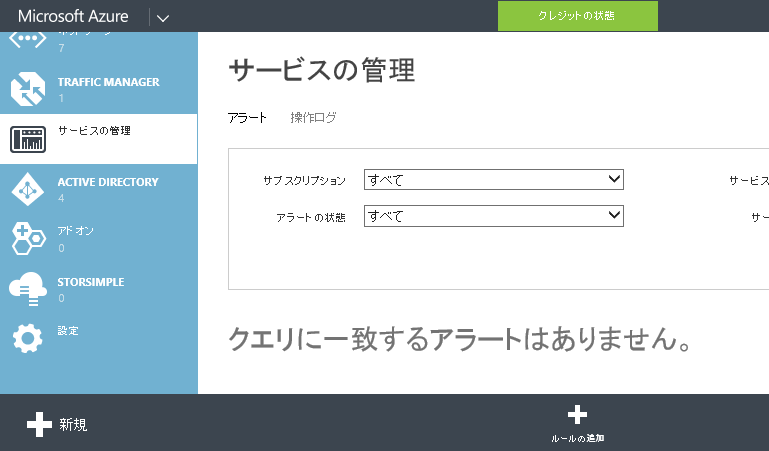
Task: Click the アドオン hexagon icon
Action: tap(28, 239)
